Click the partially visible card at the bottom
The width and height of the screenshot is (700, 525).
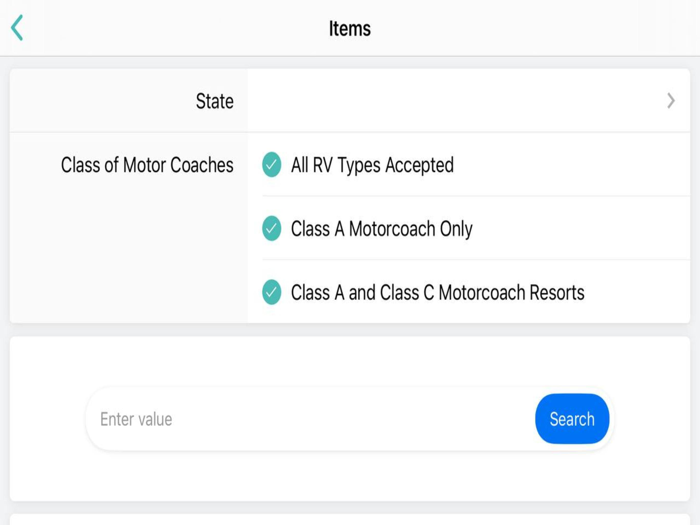350,519
